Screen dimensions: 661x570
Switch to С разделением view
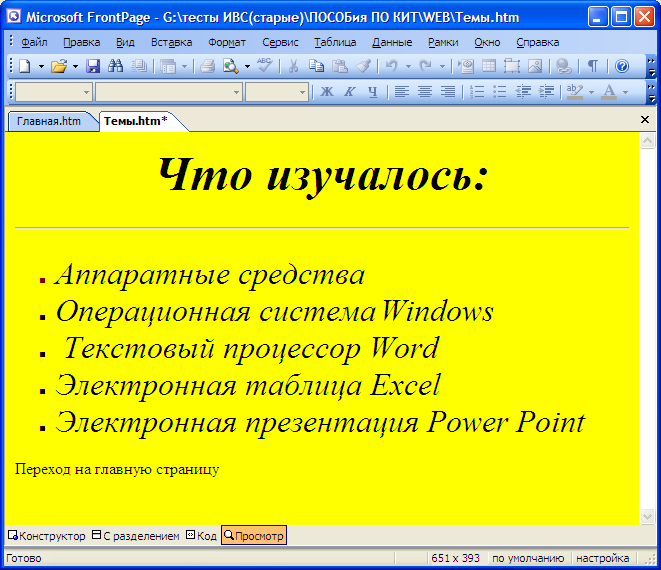pyautogui.click(x=136, y=536)
